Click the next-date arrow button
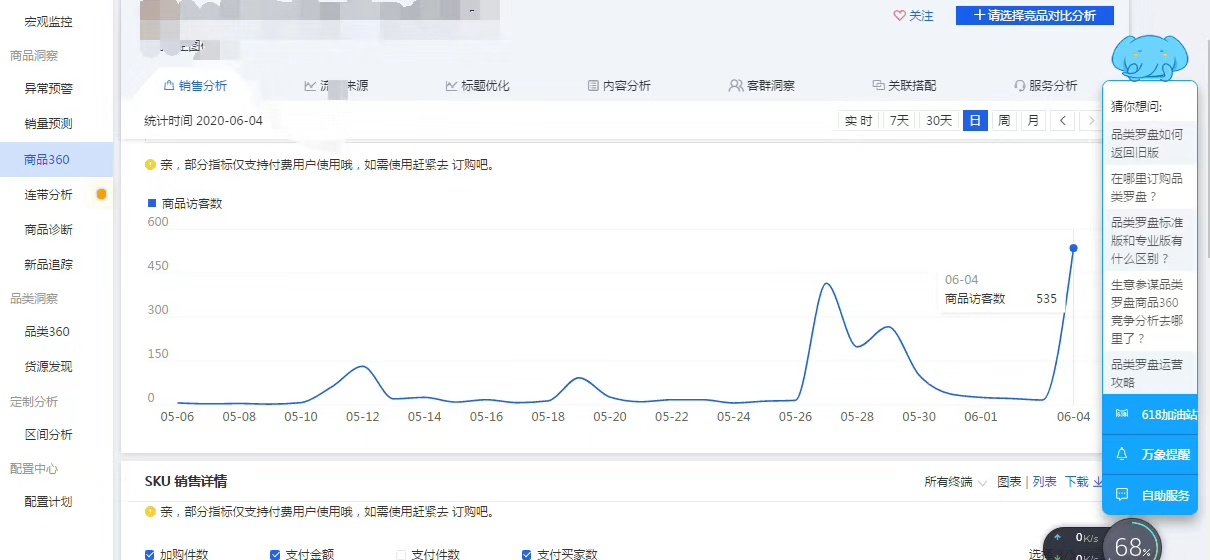The image size is (1210, 560). 1089,121
